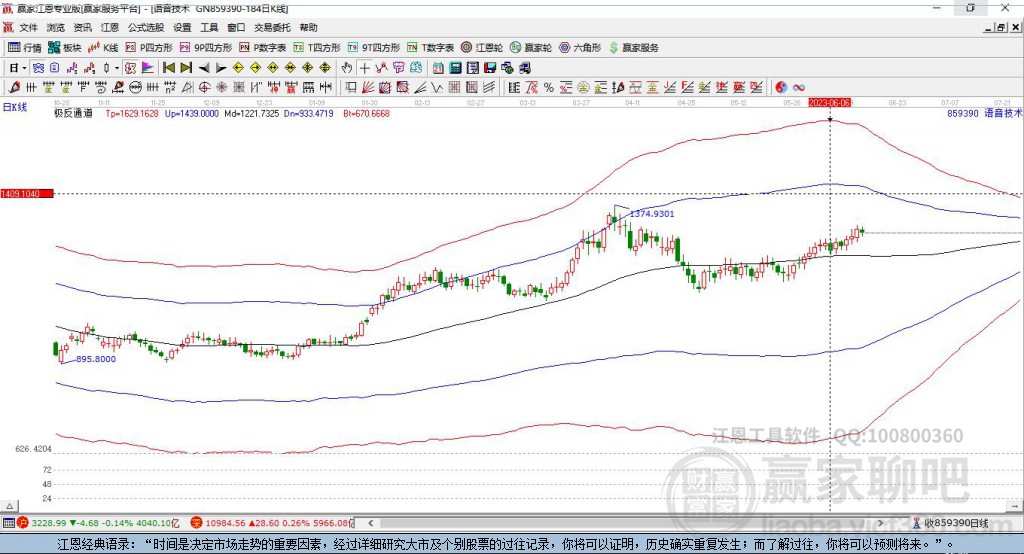The image size is (1024, 554).
Task: Click the percent % tool icon
Action: 549,88
